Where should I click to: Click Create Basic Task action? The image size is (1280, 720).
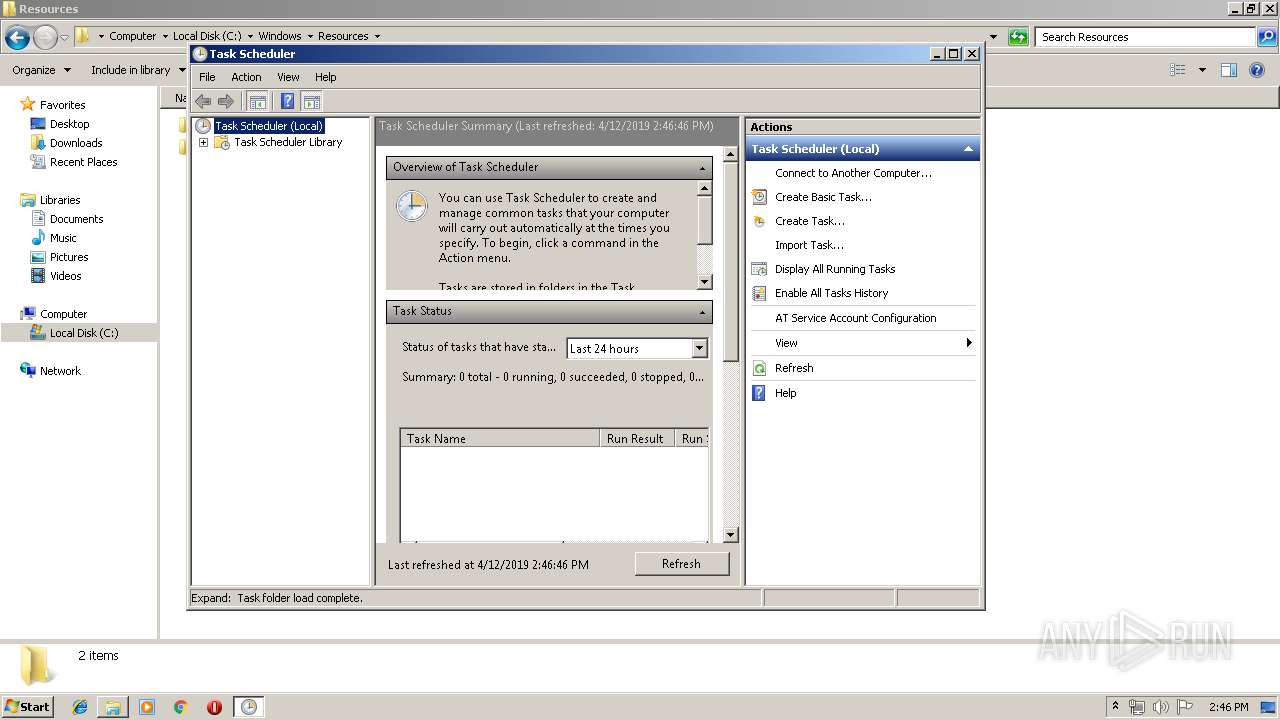pos(823,197)
